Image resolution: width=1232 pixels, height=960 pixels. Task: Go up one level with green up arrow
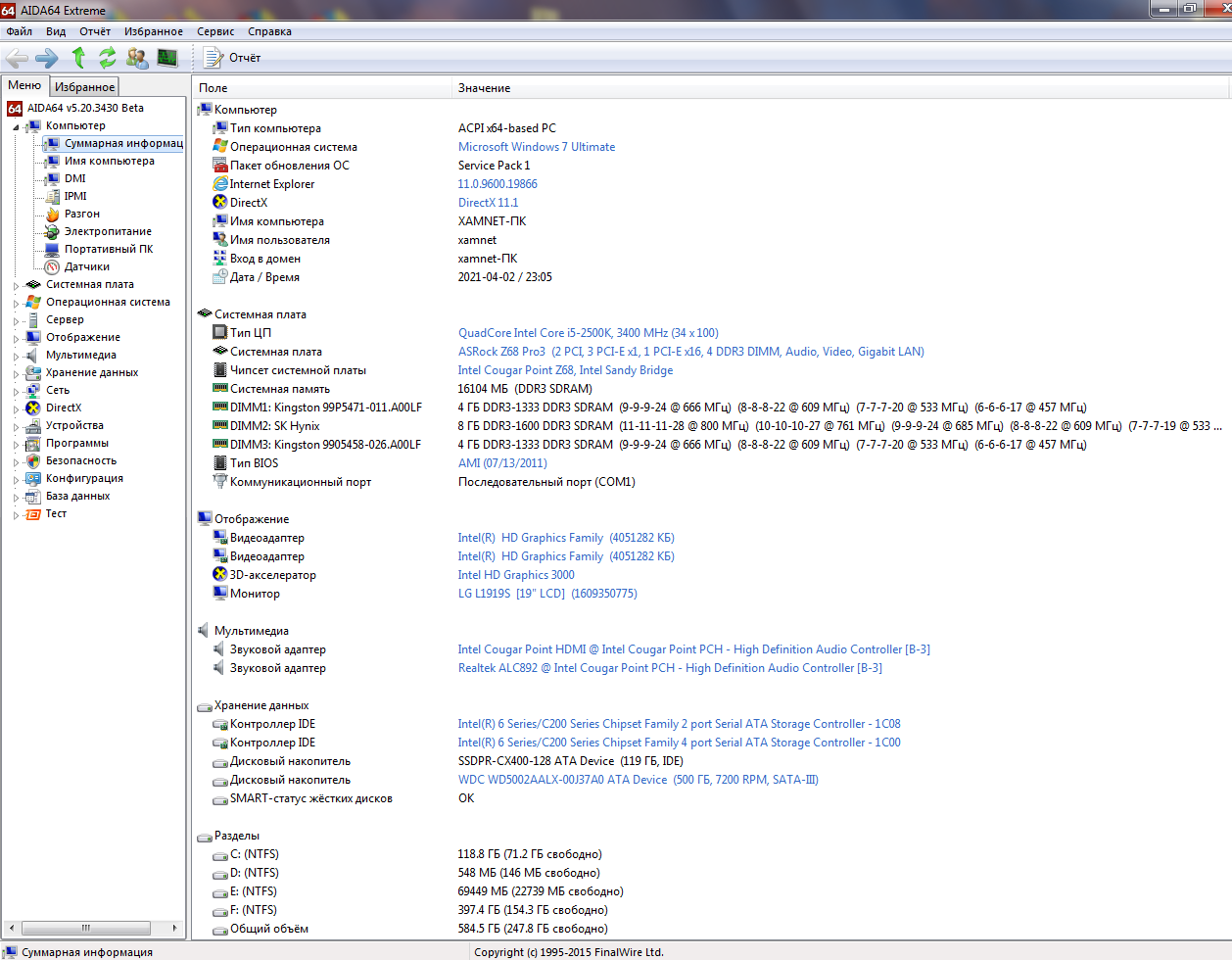click(78, 58)
